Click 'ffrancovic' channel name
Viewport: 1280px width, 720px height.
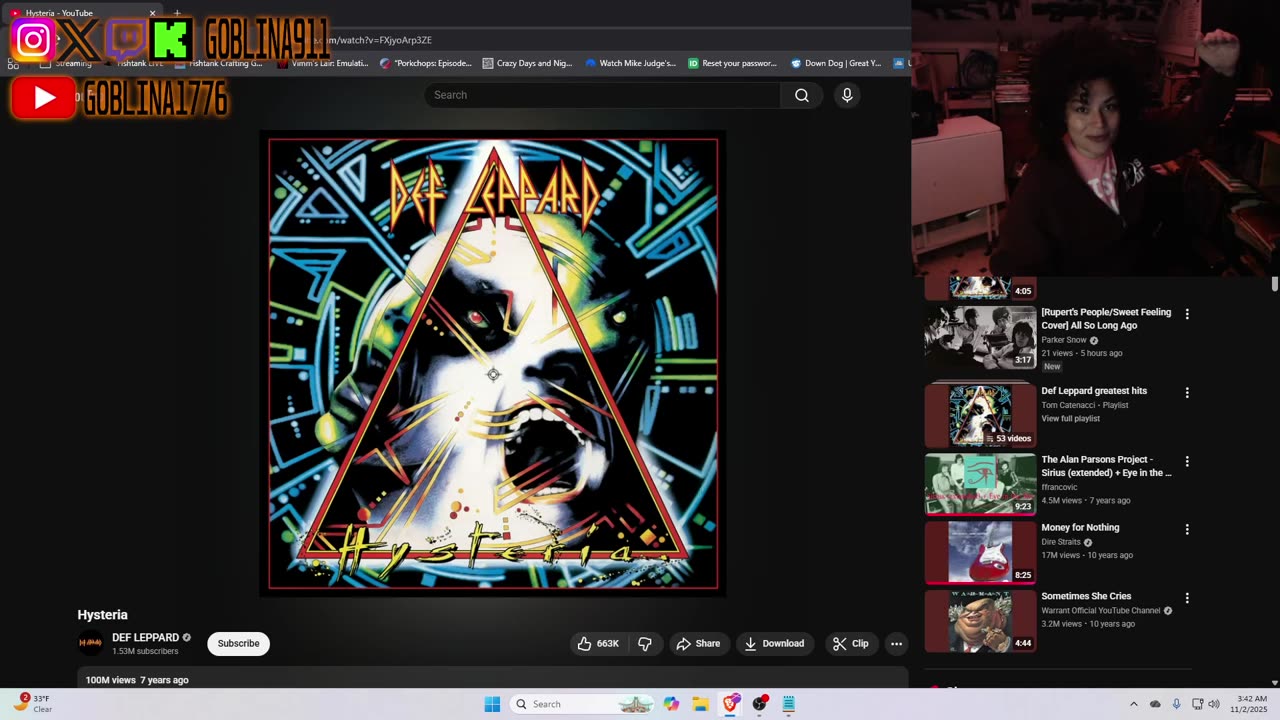click(x=1059, y=487)
